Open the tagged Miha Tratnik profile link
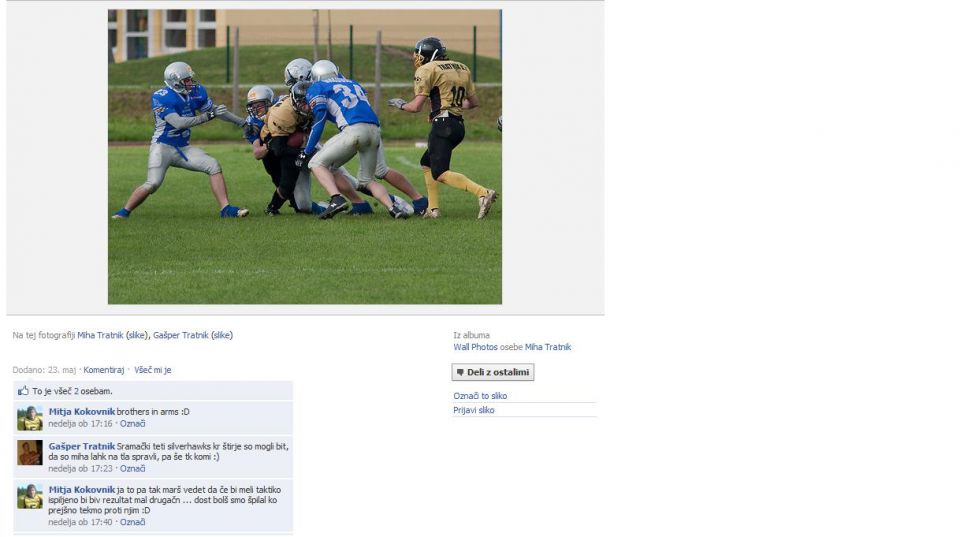Viewport: 960px width, 537px height. (x=100, y=336)
